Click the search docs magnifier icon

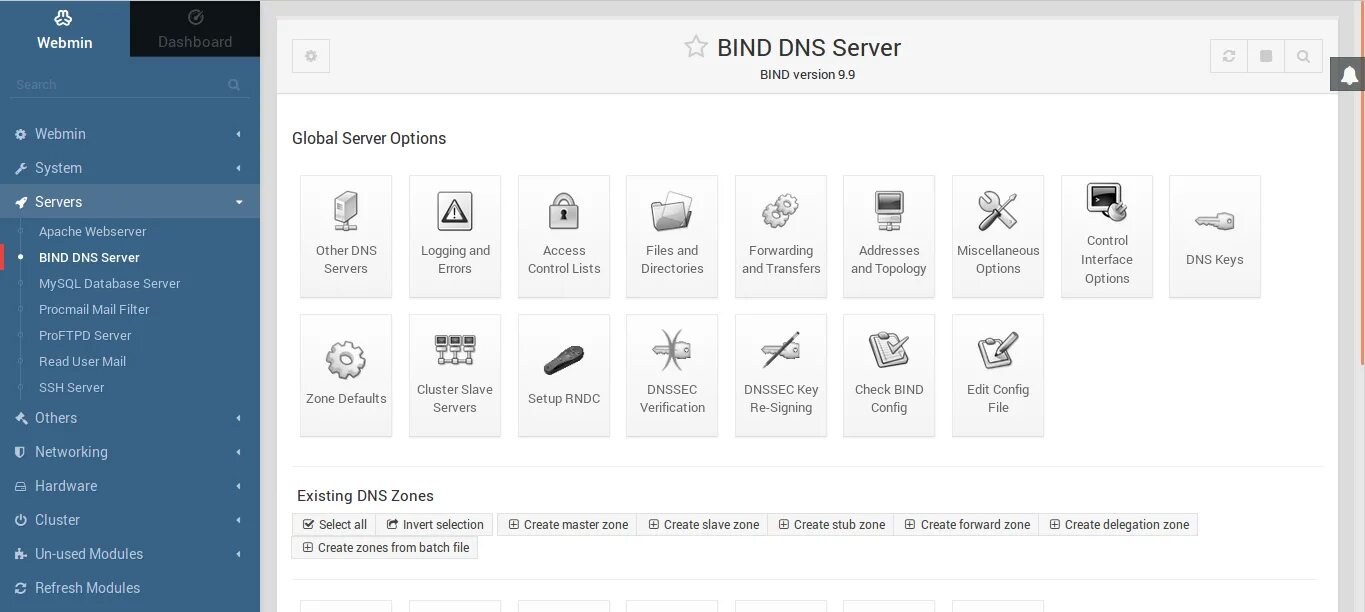coord(1304,56)
